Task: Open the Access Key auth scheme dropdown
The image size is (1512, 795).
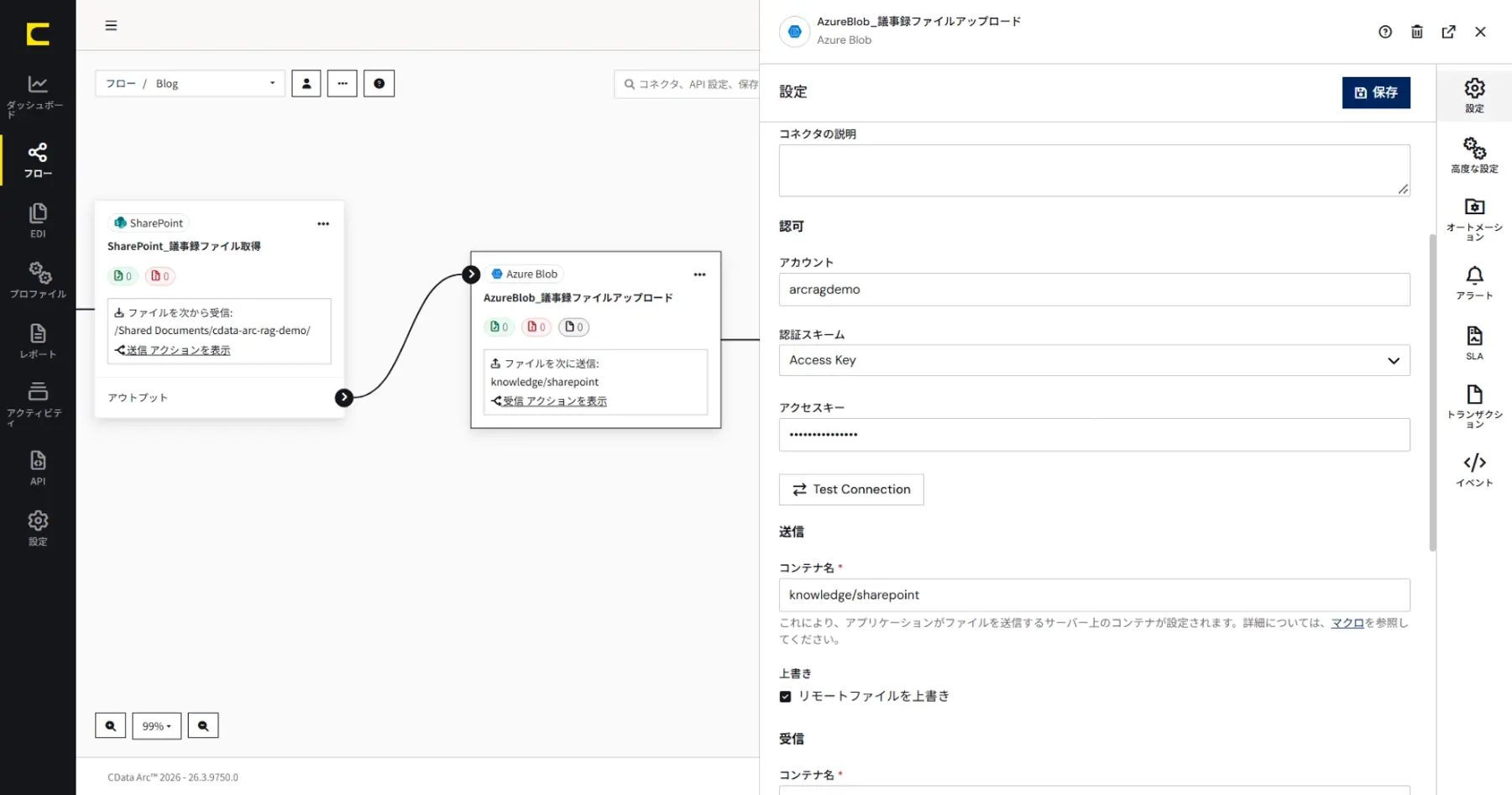Action: tap(1094, 360)
